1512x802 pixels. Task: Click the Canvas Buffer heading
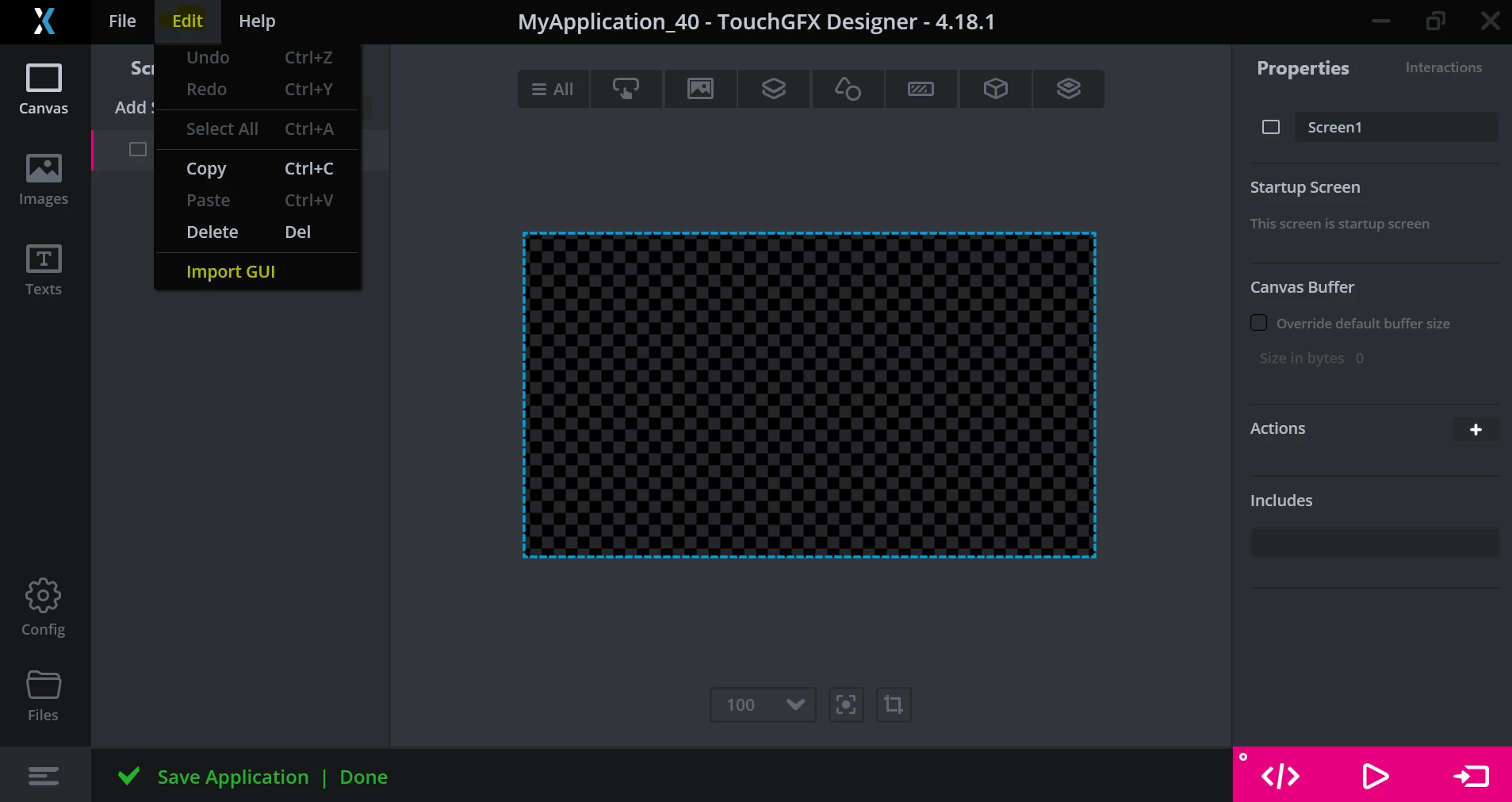(1302, 287)
